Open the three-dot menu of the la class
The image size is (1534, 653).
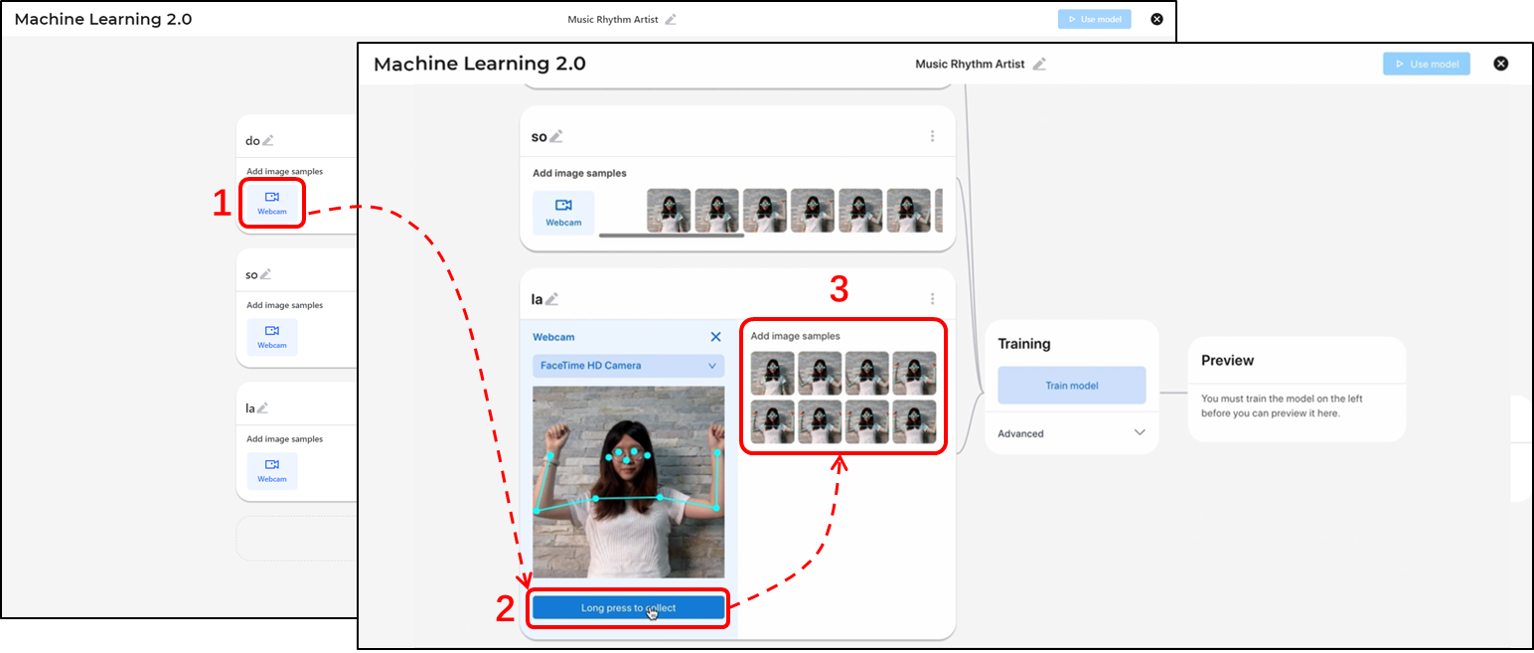(x=932, y=298)
